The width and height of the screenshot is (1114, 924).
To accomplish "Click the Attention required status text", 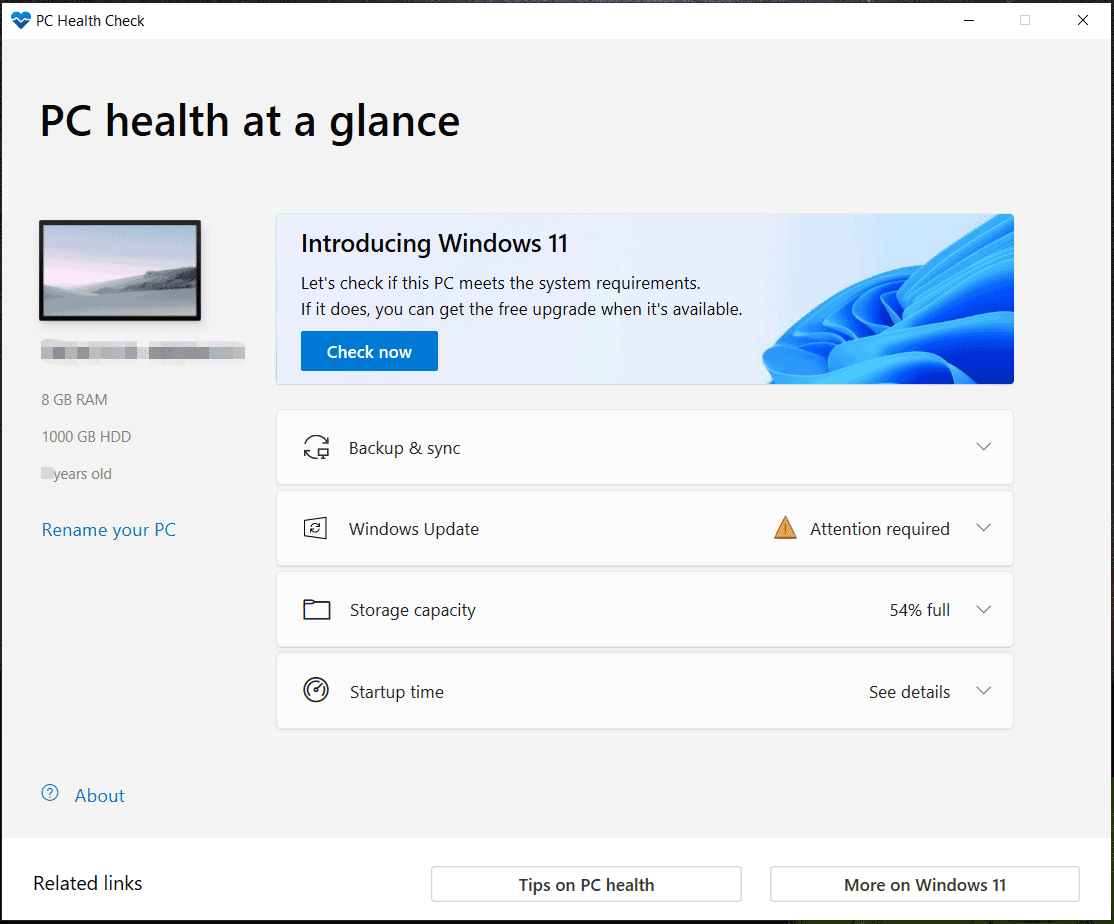I will [880, 528].
